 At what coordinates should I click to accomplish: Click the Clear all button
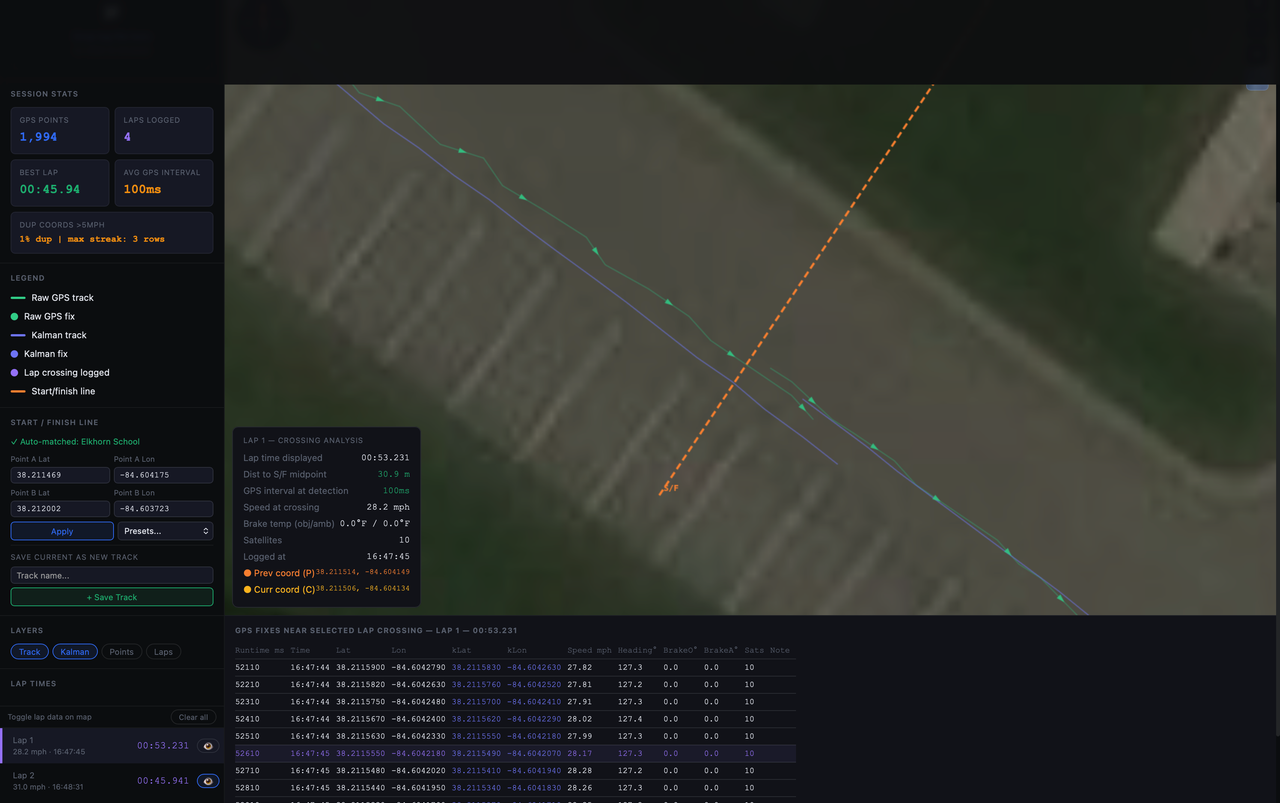193,717
